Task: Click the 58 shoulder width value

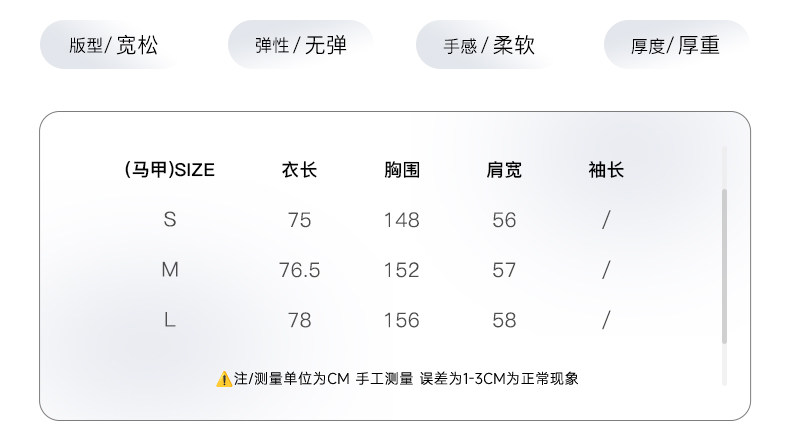Action: coord(504,320)
